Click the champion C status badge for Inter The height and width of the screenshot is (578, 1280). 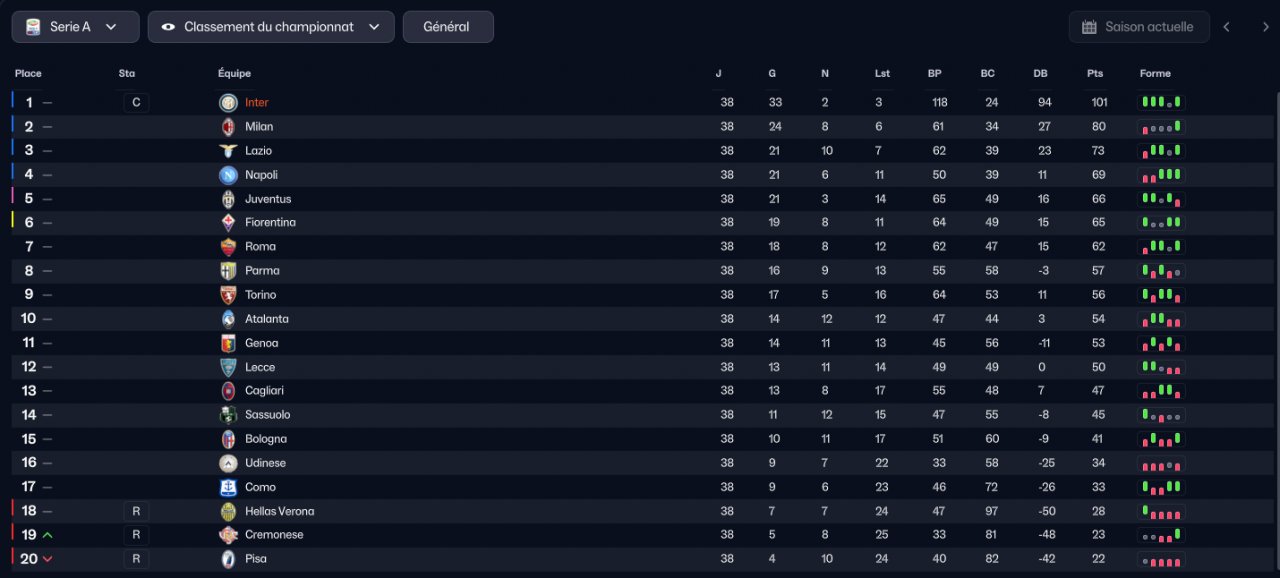[136, 102]
